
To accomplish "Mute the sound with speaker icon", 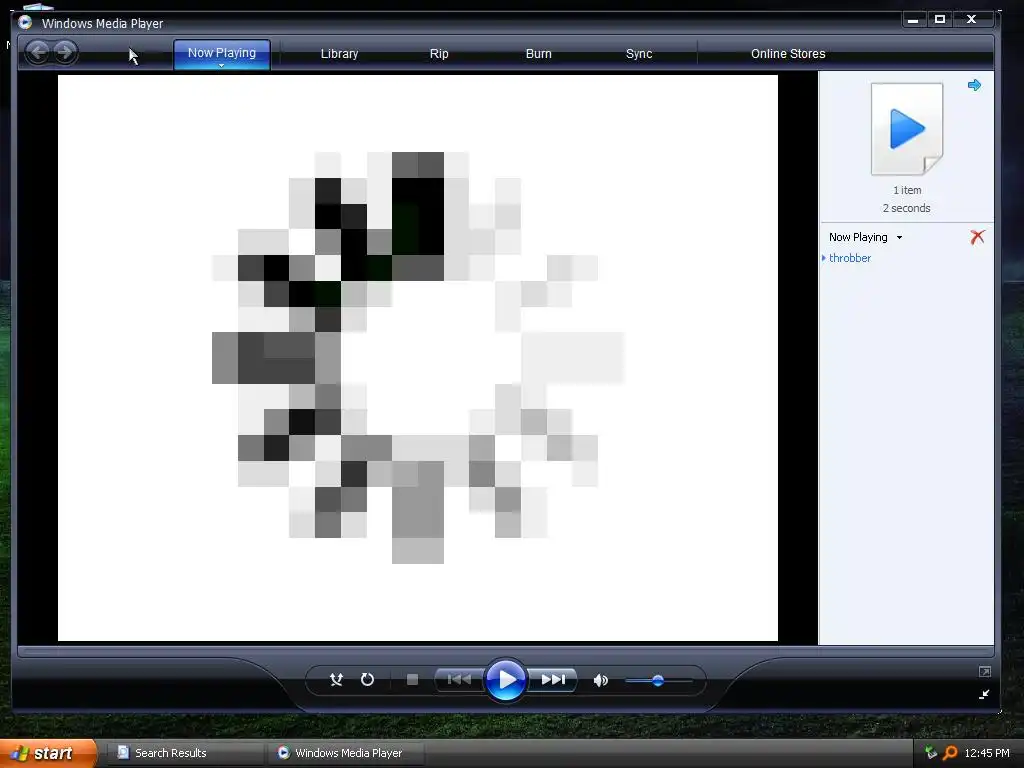I will [x=600, y=680].
